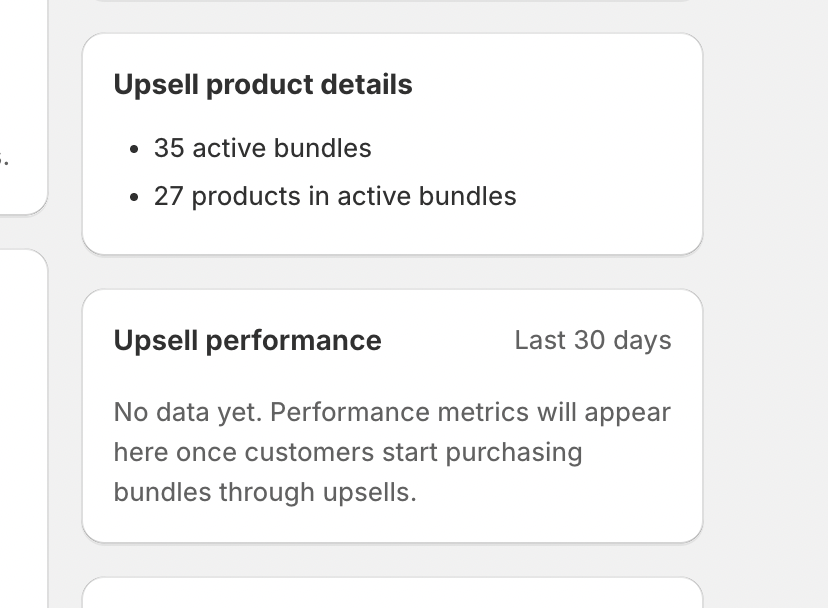
Task: Click the bullet beside 27 products
Action: click(134, 198)
